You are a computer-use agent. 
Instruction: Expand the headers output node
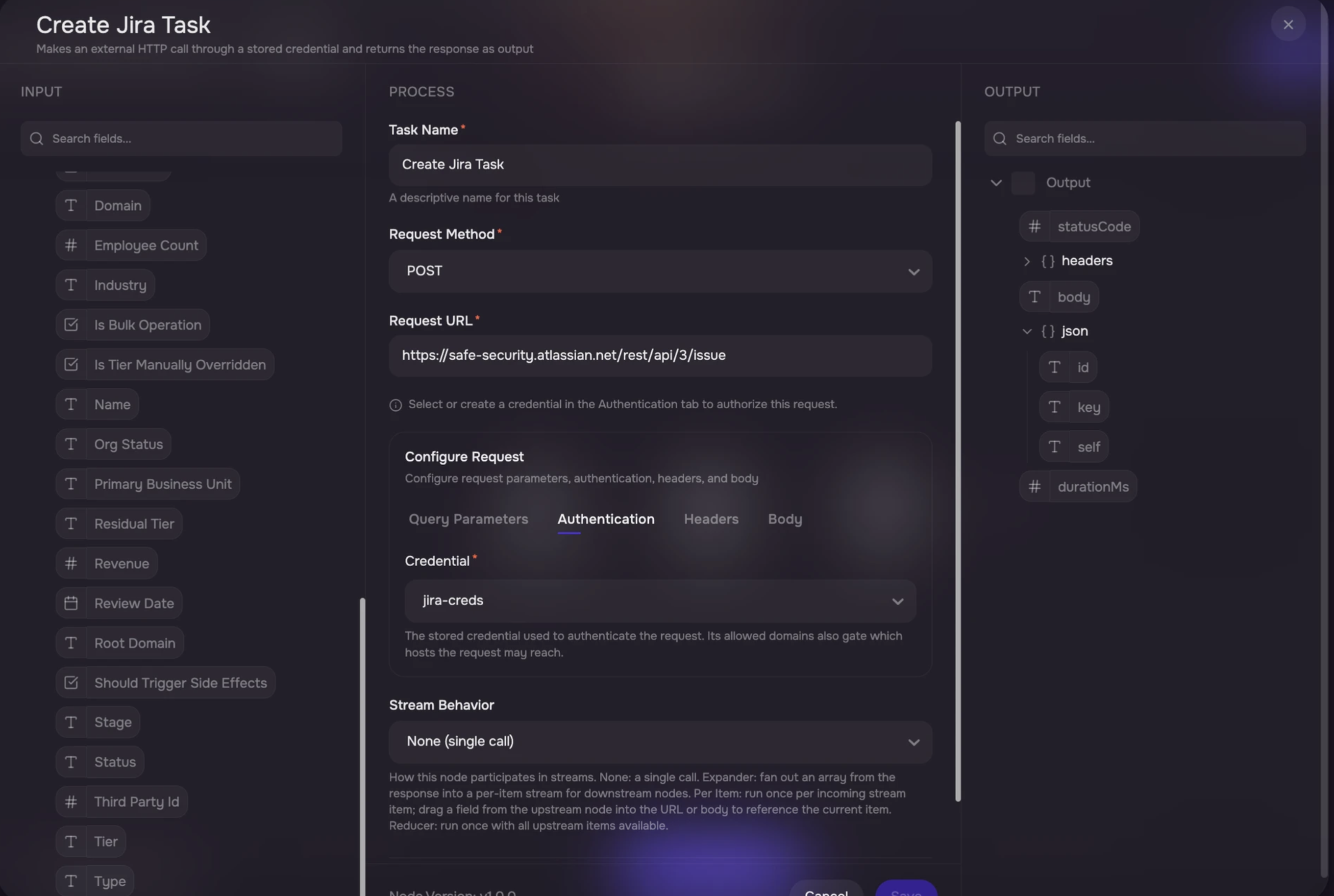(x=1027, y=261)
